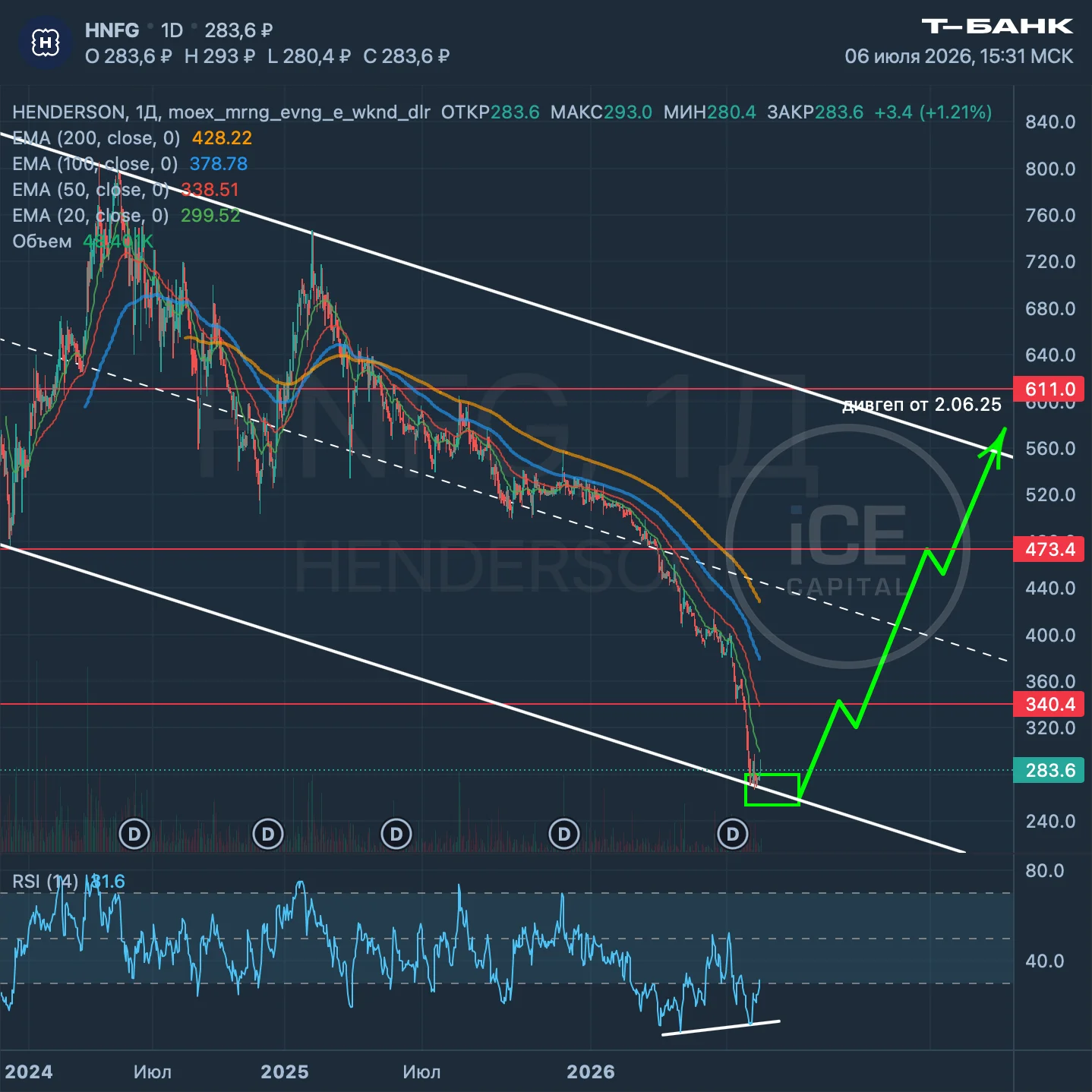Click the T-Банк logo
Image resolution: width=1092 pixels, height=1092 pixels.
tap(997, 27)
